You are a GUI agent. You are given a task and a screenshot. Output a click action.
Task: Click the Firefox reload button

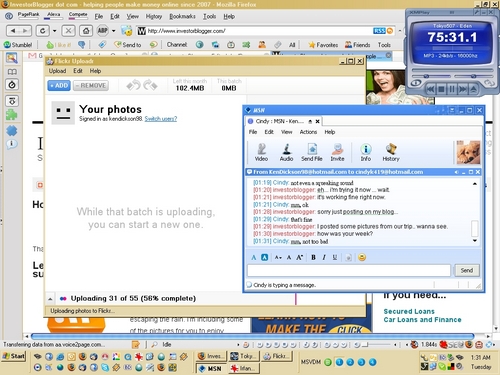coord(42,31)
